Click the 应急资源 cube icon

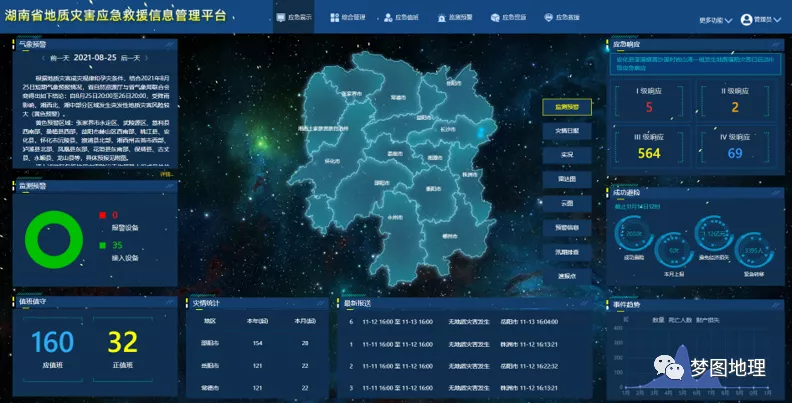(x=495, y=19)
